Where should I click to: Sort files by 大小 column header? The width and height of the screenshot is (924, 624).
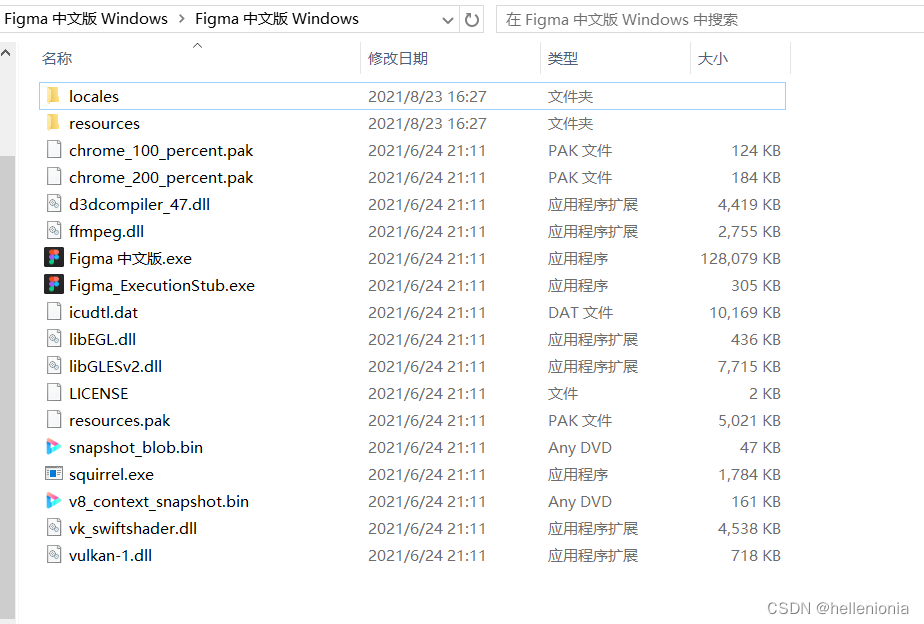712,58
